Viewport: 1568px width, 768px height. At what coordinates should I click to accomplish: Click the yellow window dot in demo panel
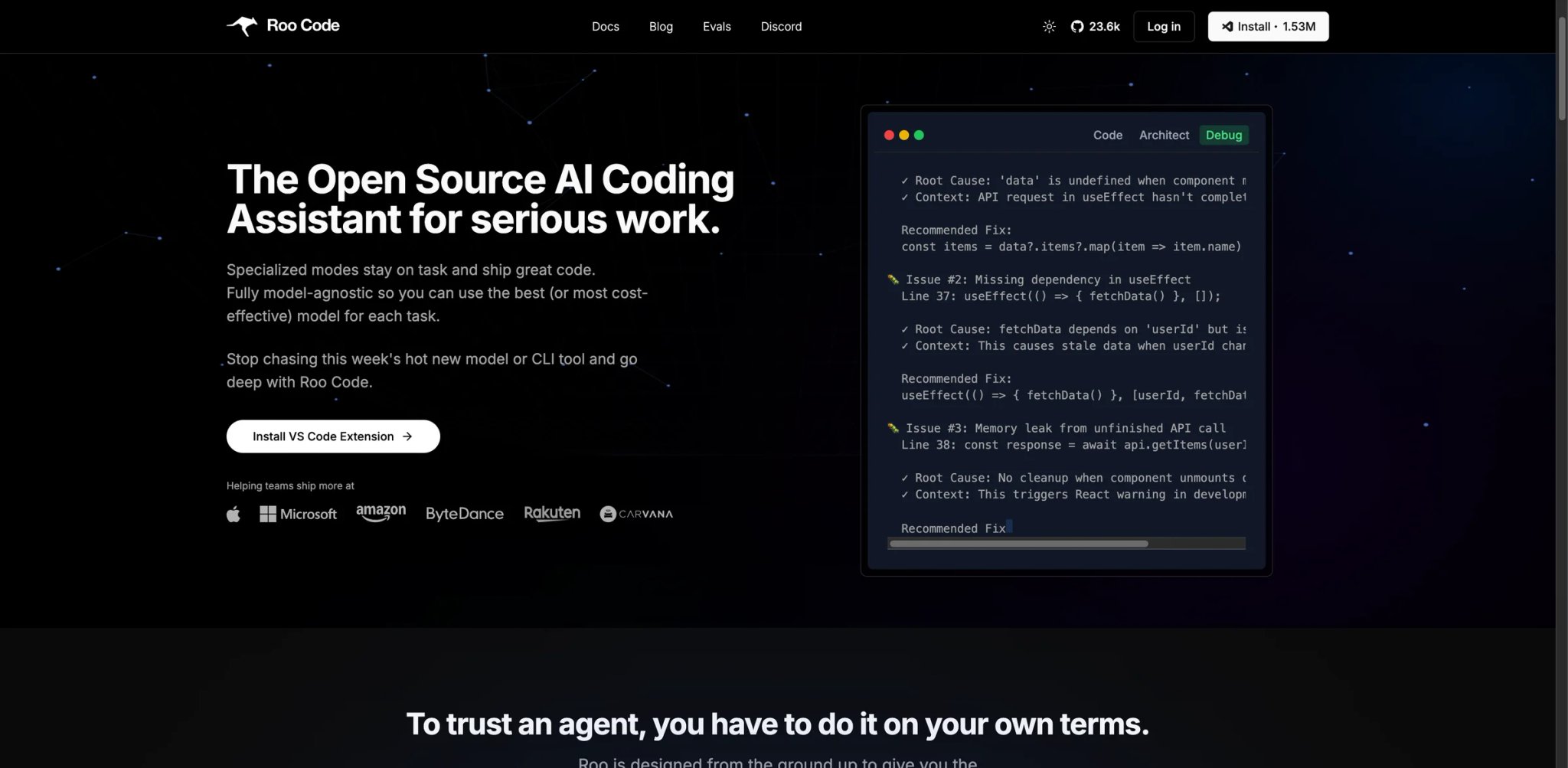point(904,136)
